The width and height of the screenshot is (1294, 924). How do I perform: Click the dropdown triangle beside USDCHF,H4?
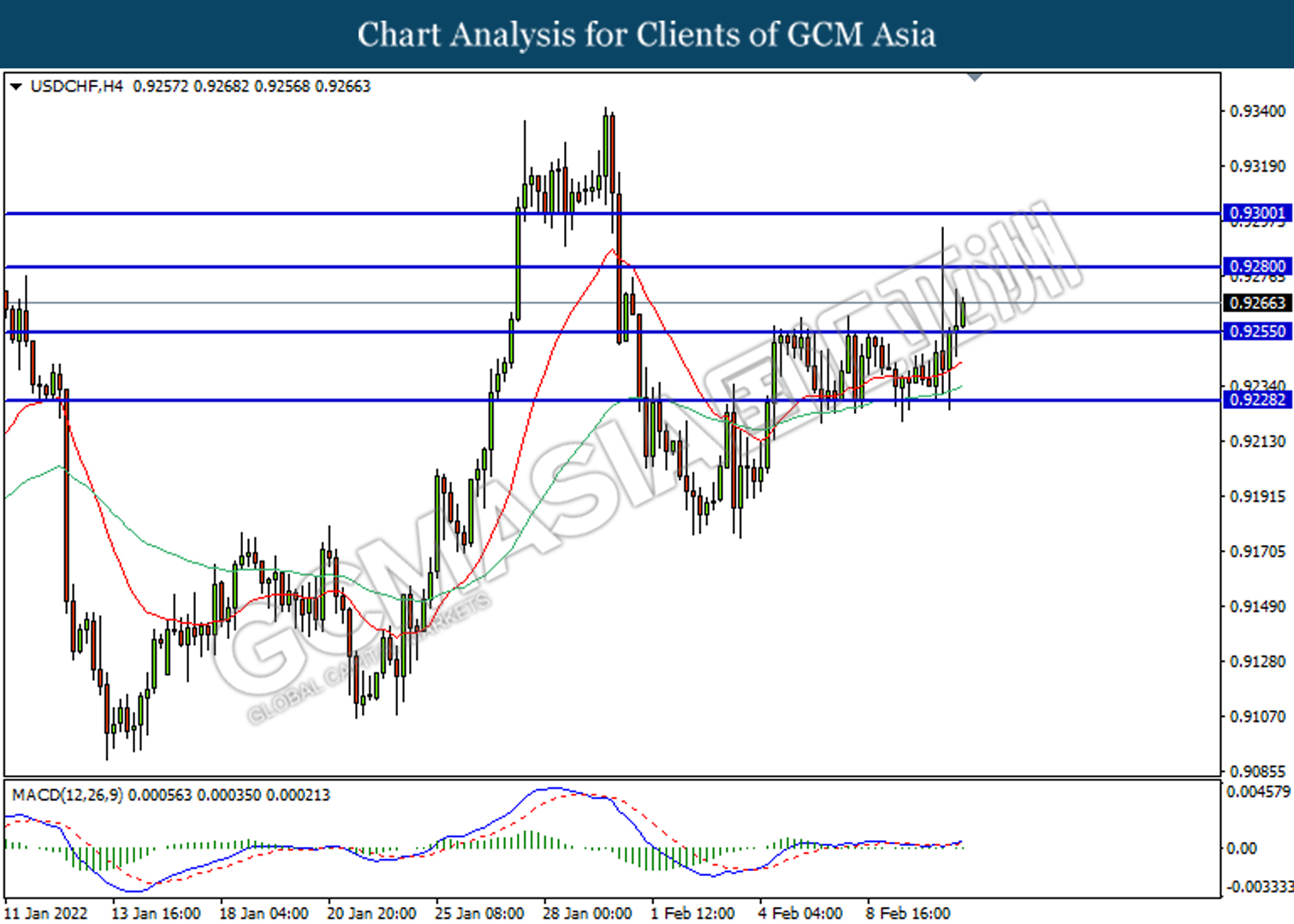pyautogui.click(x=15, y=86)
